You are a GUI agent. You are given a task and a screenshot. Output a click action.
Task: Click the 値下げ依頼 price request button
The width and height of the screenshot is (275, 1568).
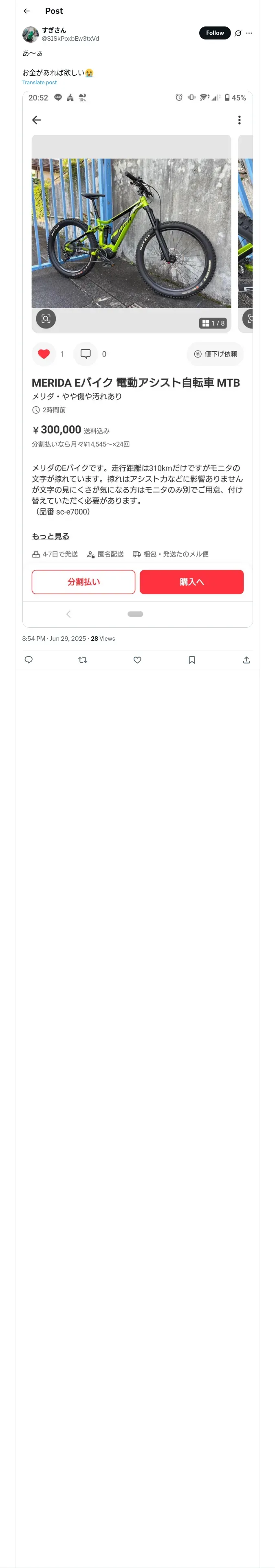pos(215,354)
